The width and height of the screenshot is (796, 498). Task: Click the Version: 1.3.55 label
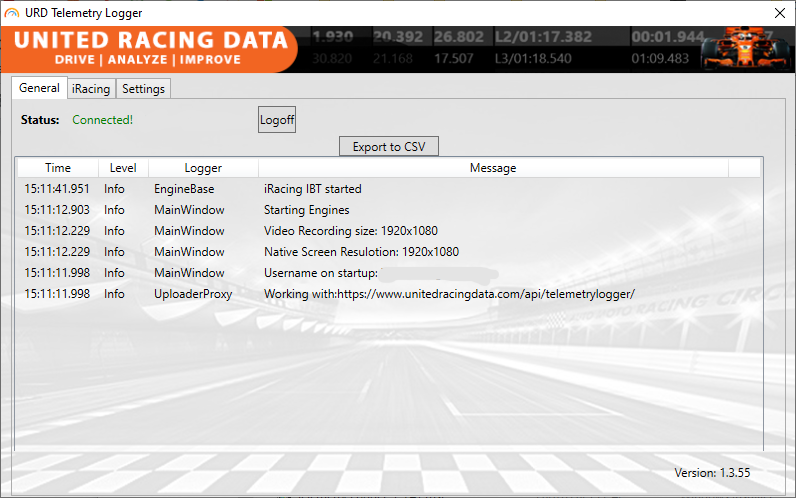(712, 473)
